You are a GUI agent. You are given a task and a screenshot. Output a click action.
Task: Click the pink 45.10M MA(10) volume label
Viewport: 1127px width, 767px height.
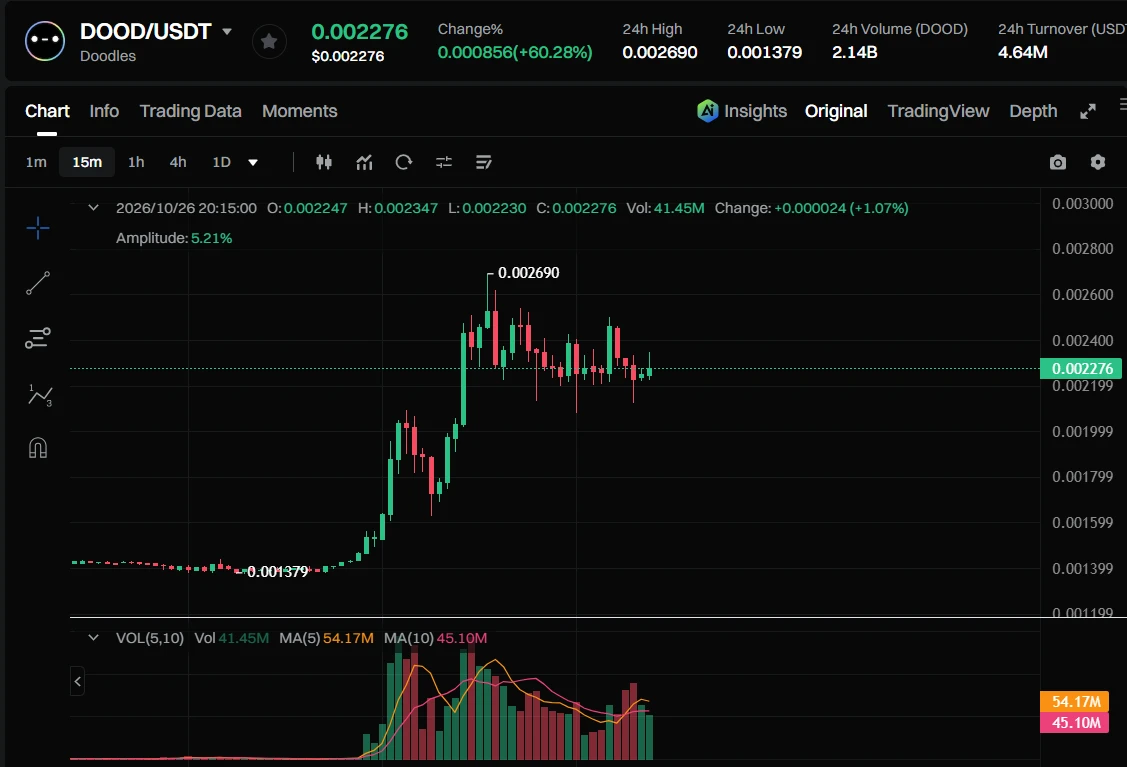(1075, 722)
